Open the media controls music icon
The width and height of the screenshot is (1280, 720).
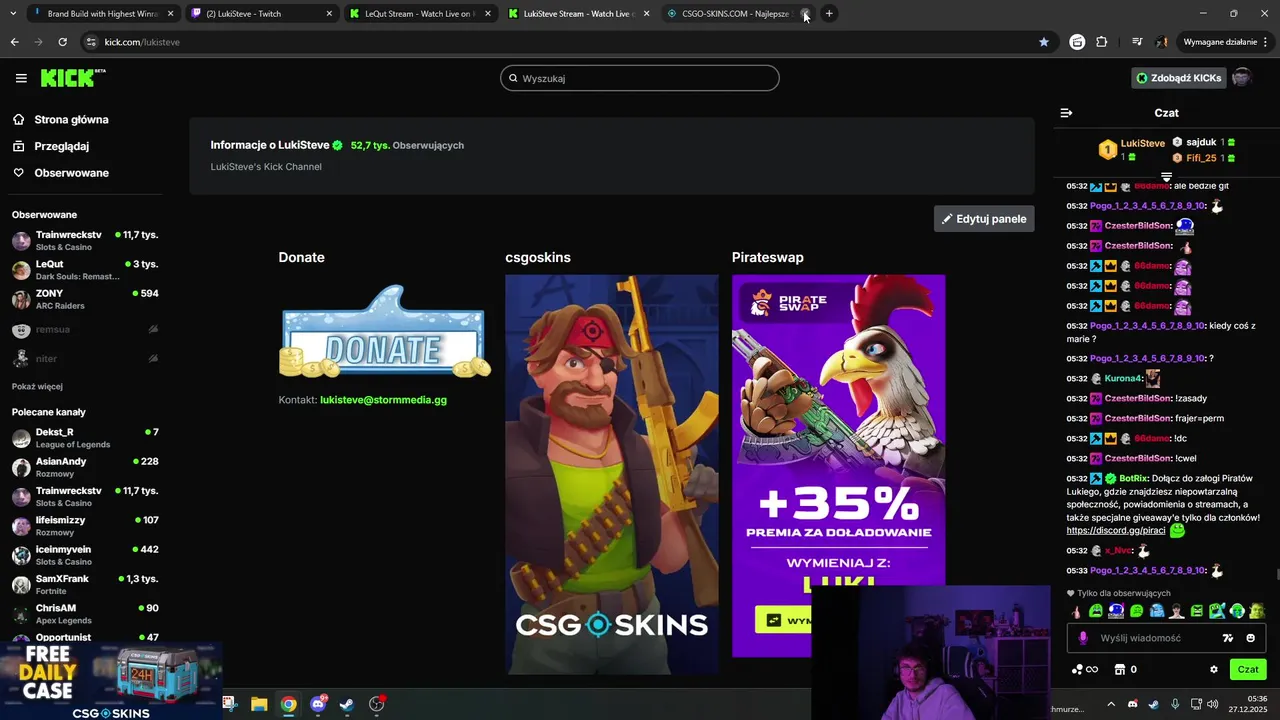click(x=1137, y=42)
